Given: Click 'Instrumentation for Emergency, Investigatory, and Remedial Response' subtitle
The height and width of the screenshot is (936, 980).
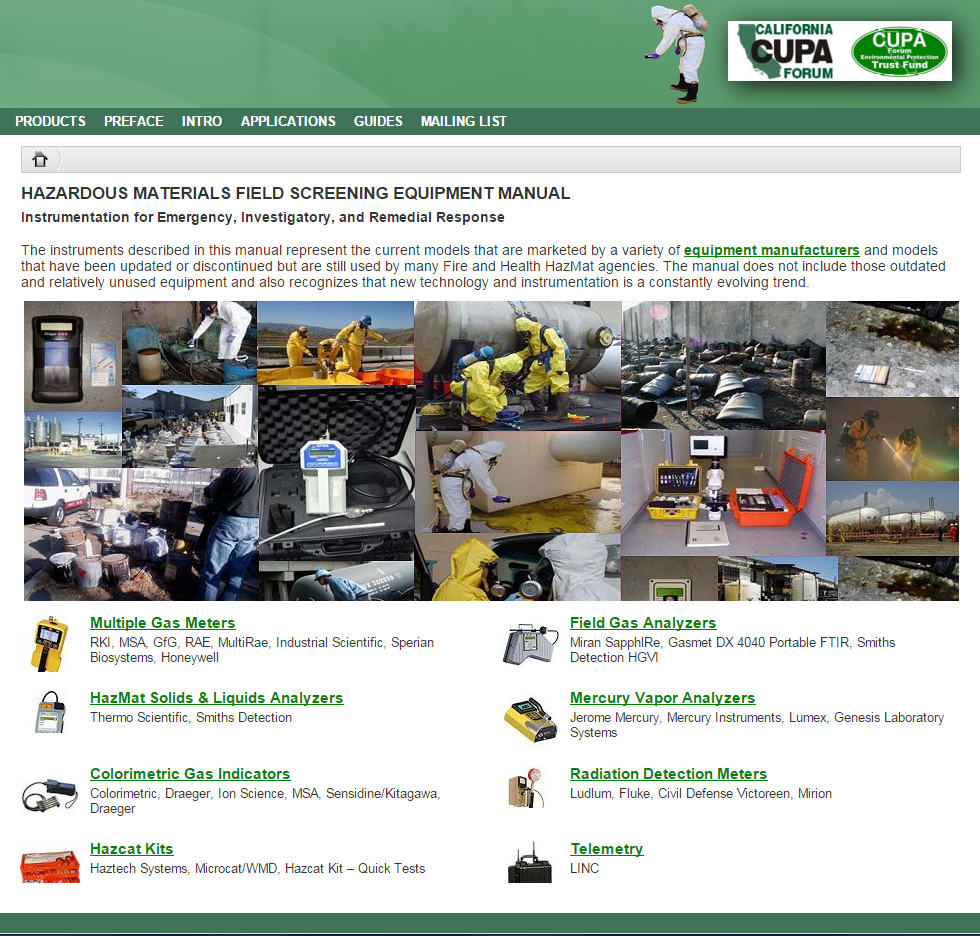Looking at the screenshot, I should pyautogui.click(x=262, y=217).
